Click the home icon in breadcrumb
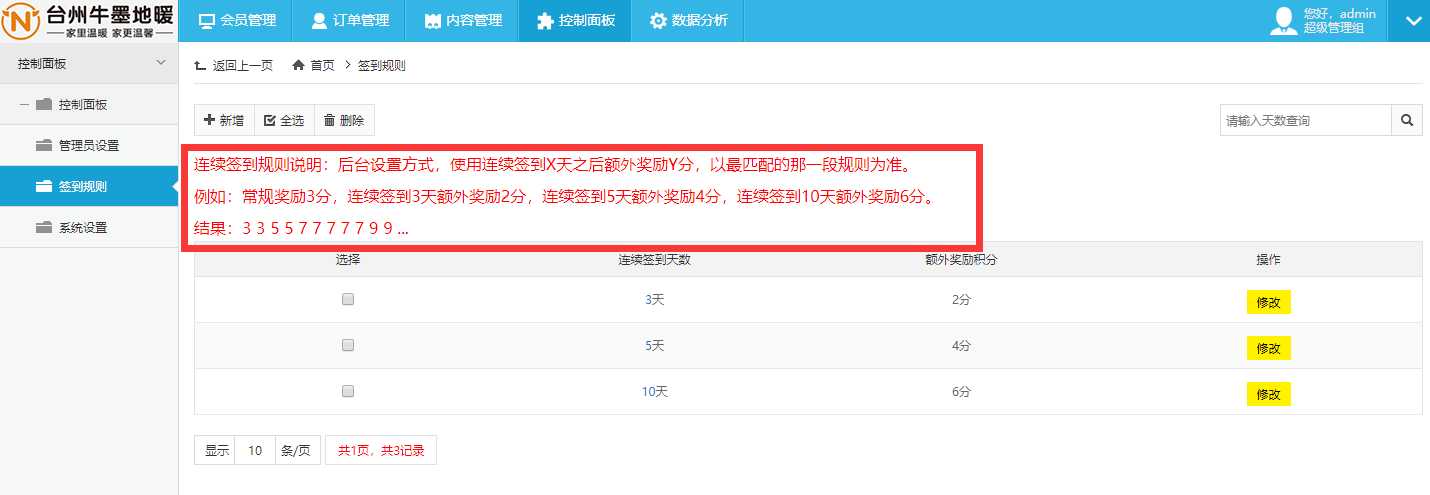The height and width of the screenshot is (495, 1430). (x=298, y=65)
